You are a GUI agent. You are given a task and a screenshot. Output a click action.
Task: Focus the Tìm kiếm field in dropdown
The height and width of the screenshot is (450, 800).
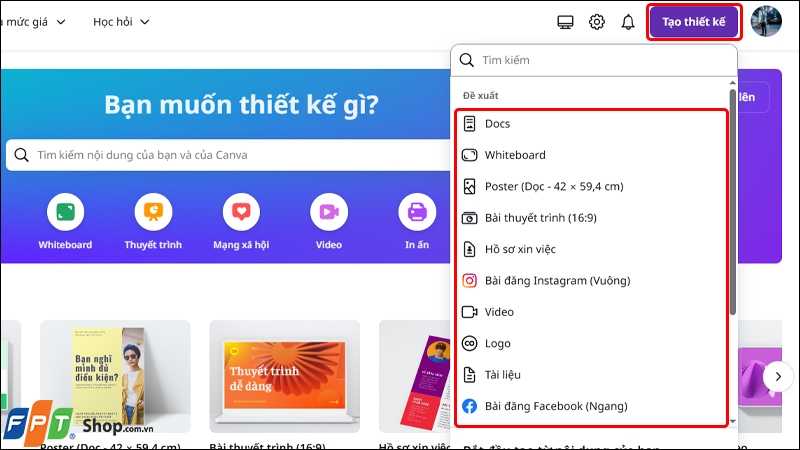pyautogui.click(x=594, y=60)
